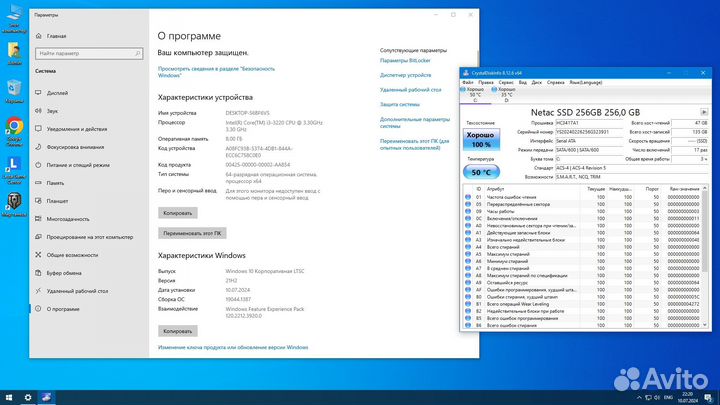Open Переименовать этот ПК advanced link
The height and width of the screenshot is (405, 720).
click(x=414, y=145)
